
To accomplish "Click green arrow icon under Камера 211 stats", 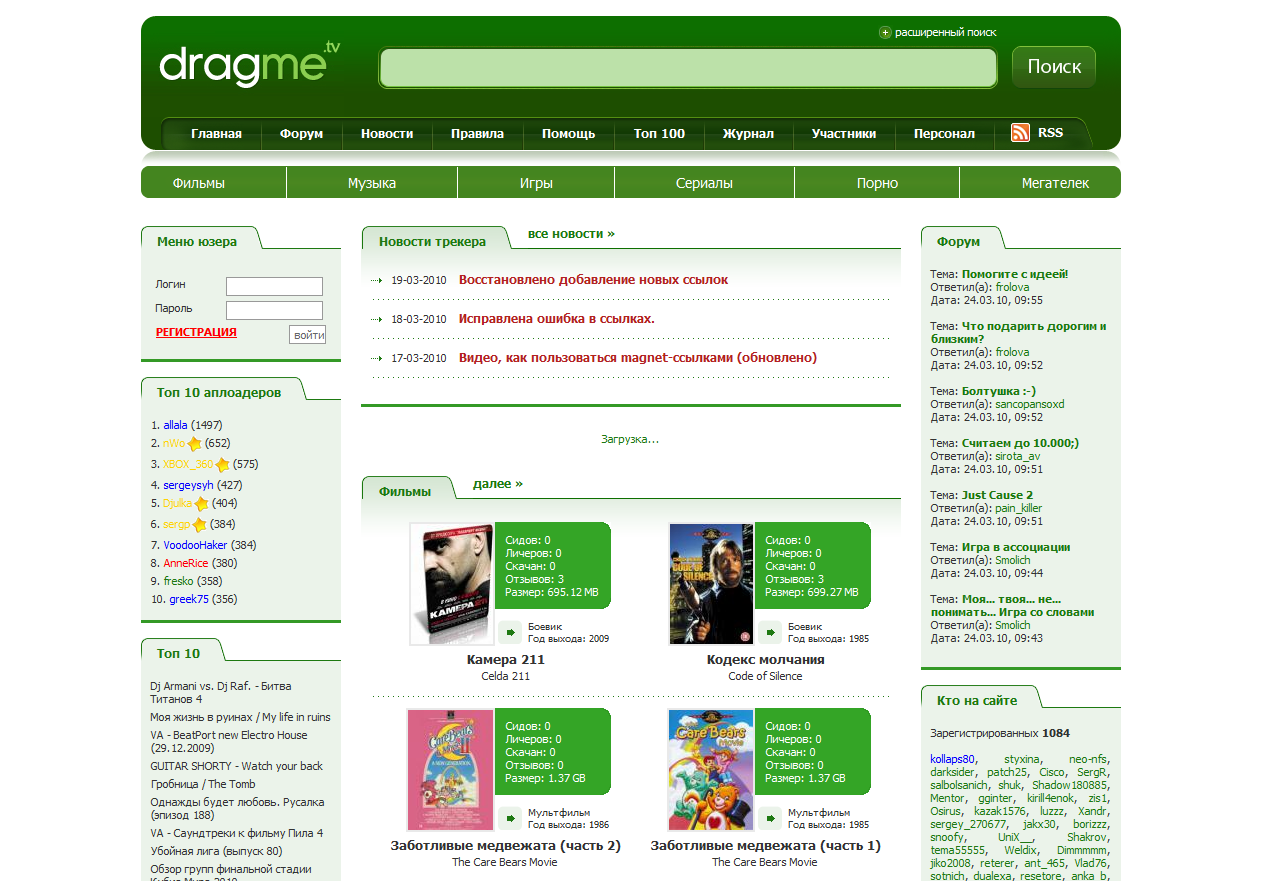I will 510,632.
